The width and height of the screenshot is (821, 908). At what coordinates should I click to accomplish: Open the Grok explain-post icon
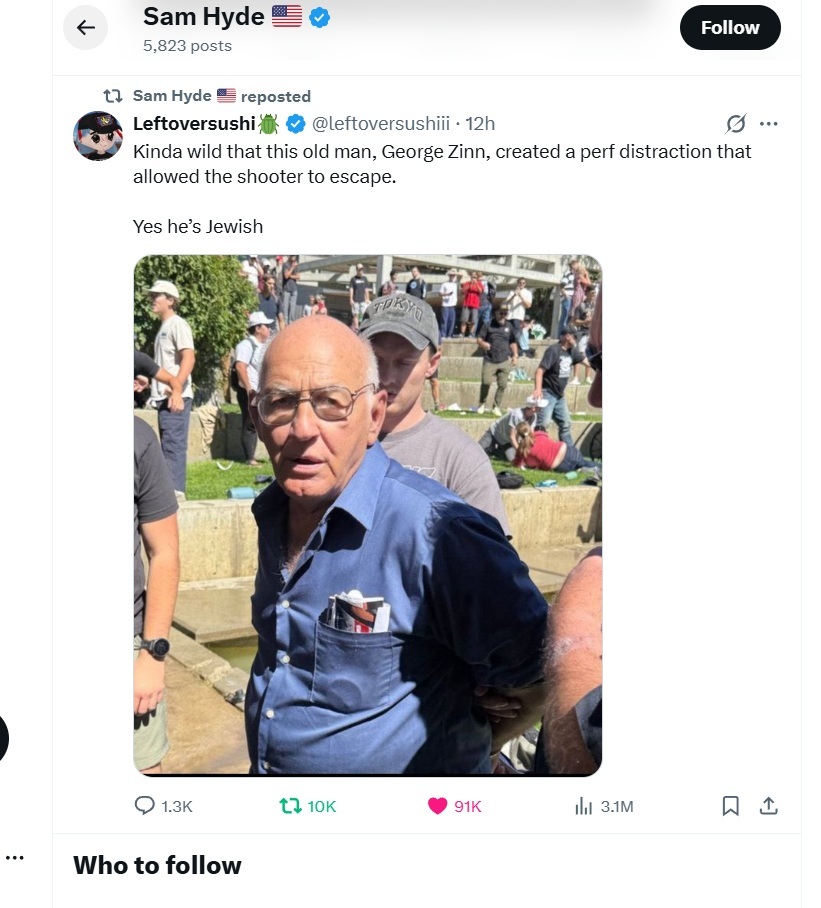click(x=735, y=123)
